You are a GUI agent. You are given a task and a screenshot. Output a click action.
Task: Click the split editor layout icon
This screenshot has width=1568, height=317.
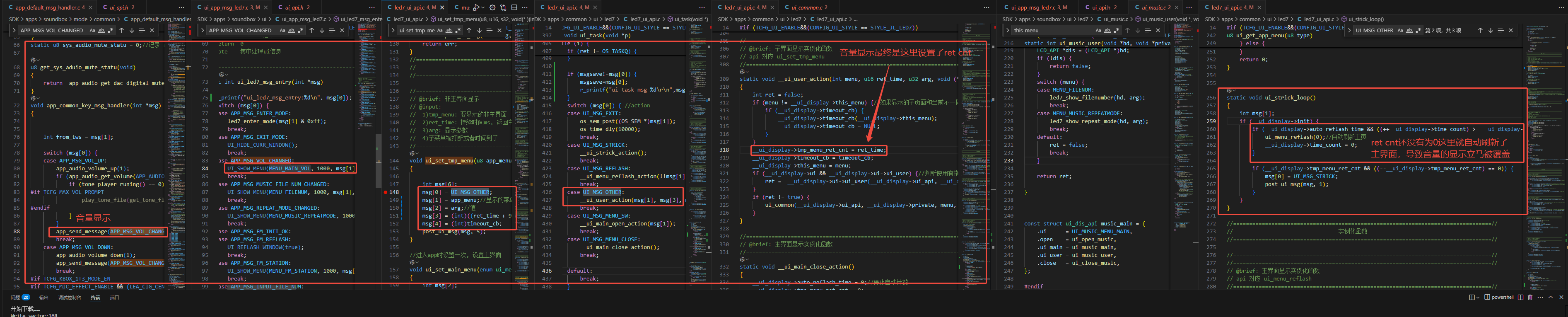[514, 8]
